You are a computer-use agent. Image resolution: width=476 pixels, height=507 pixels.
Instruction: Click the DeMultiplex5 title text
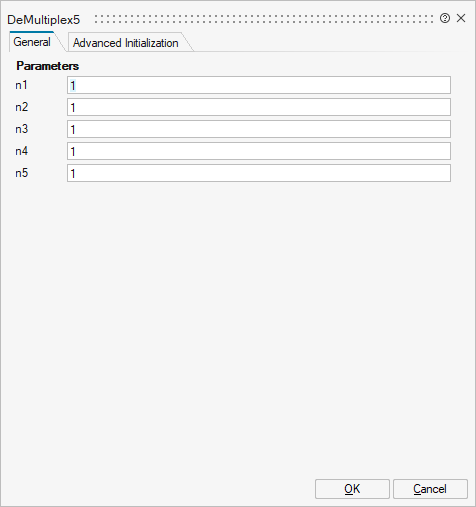44,20
